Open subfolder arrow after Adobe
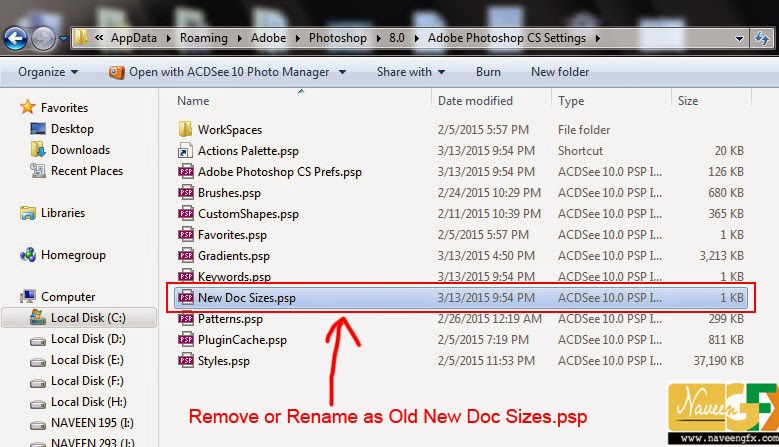Image resolution: width=779 pixels, height=447 pixels. 298,38
